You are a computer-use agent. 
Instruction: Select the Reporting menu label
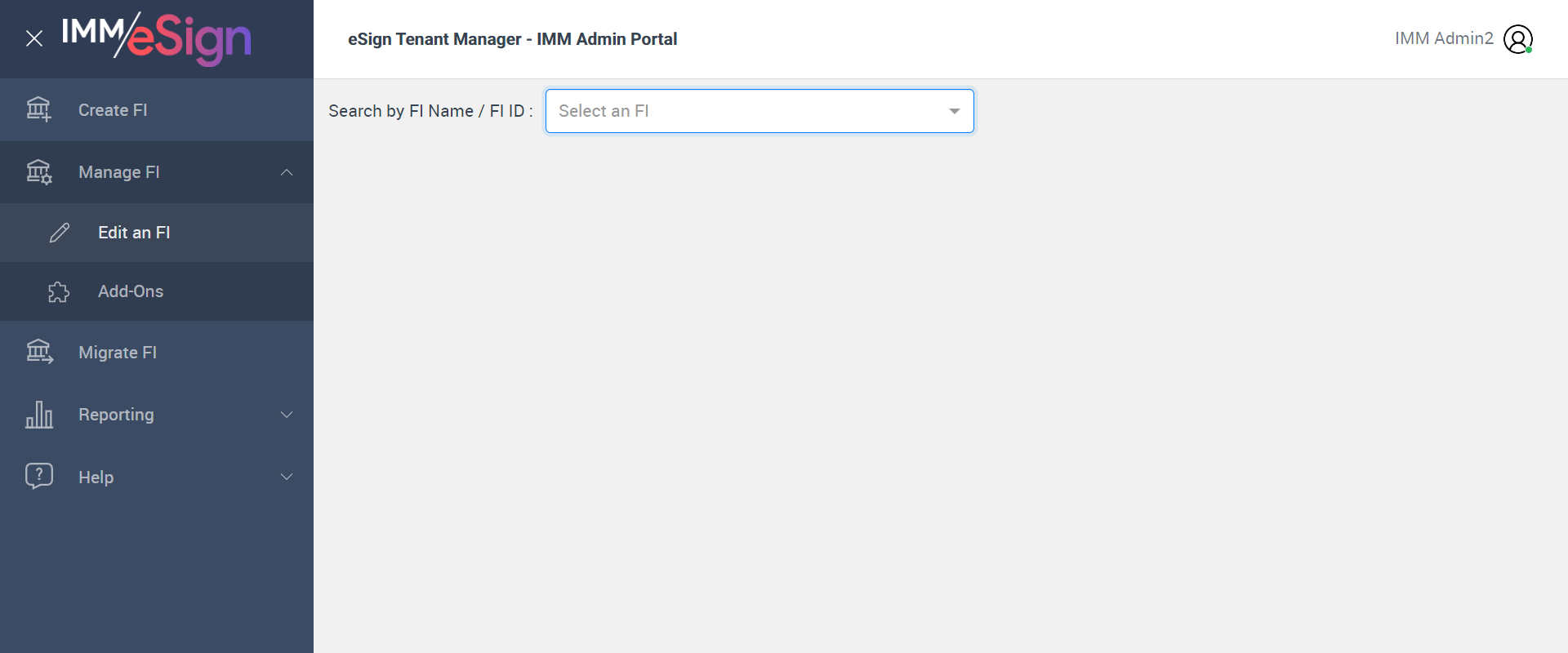tap(116, 415)
